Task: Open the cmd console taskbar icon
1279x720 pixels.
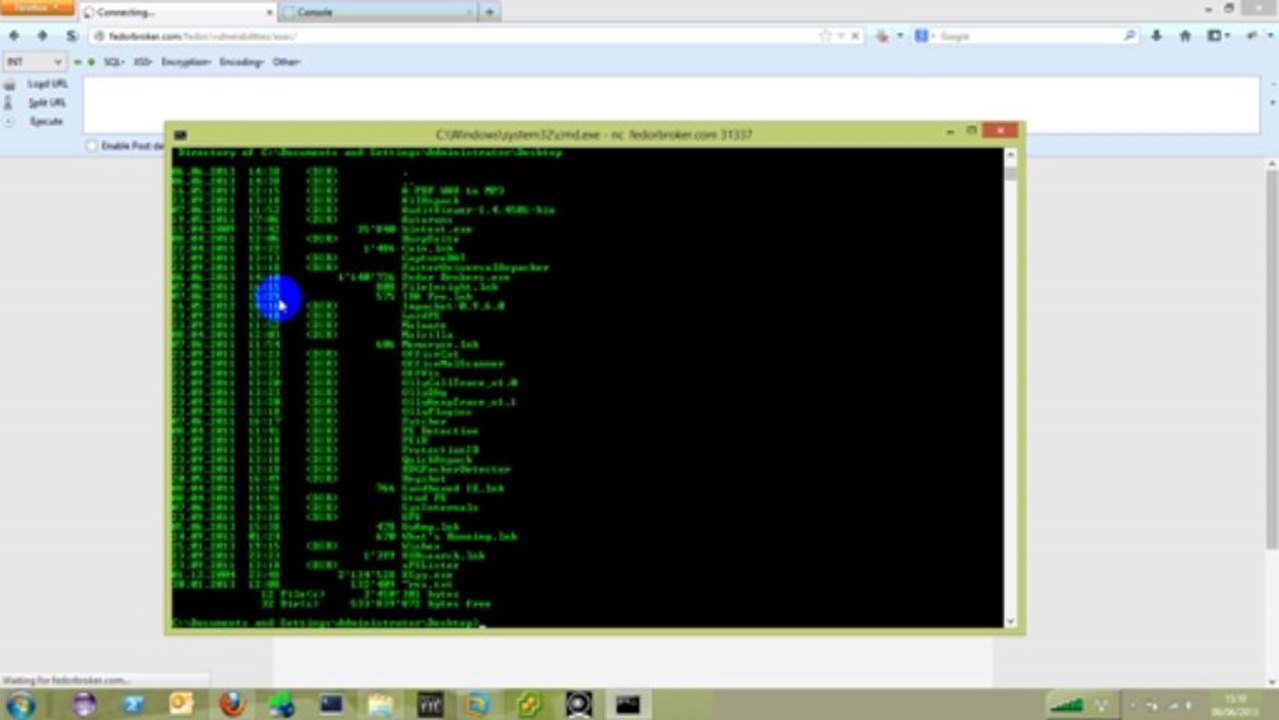Action: pos(628,704)
